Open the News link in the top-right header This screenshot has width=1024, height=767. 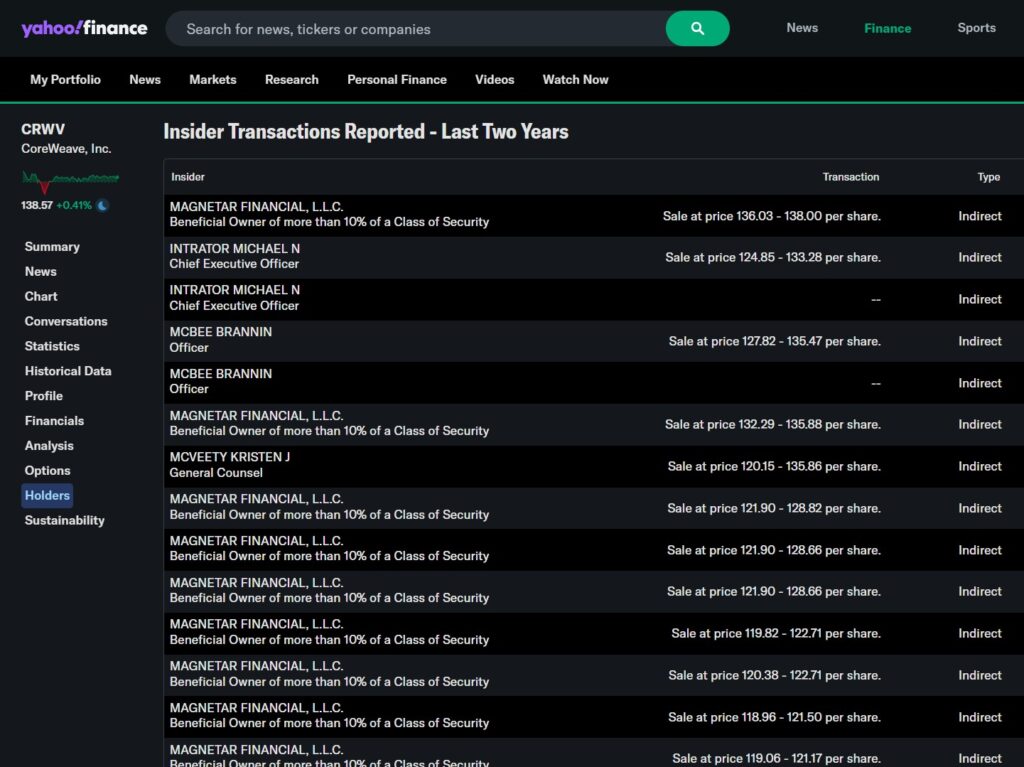(x=802, y=28)
